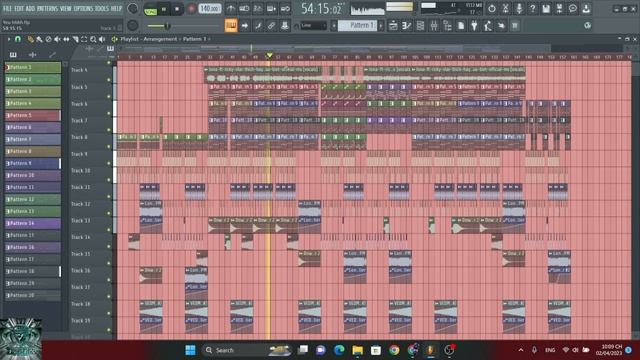Open the audio editor scissors icon
Image resolution: width=640 pixels, height=360 pixels.
pyautogui.click(x=505, y=8)
